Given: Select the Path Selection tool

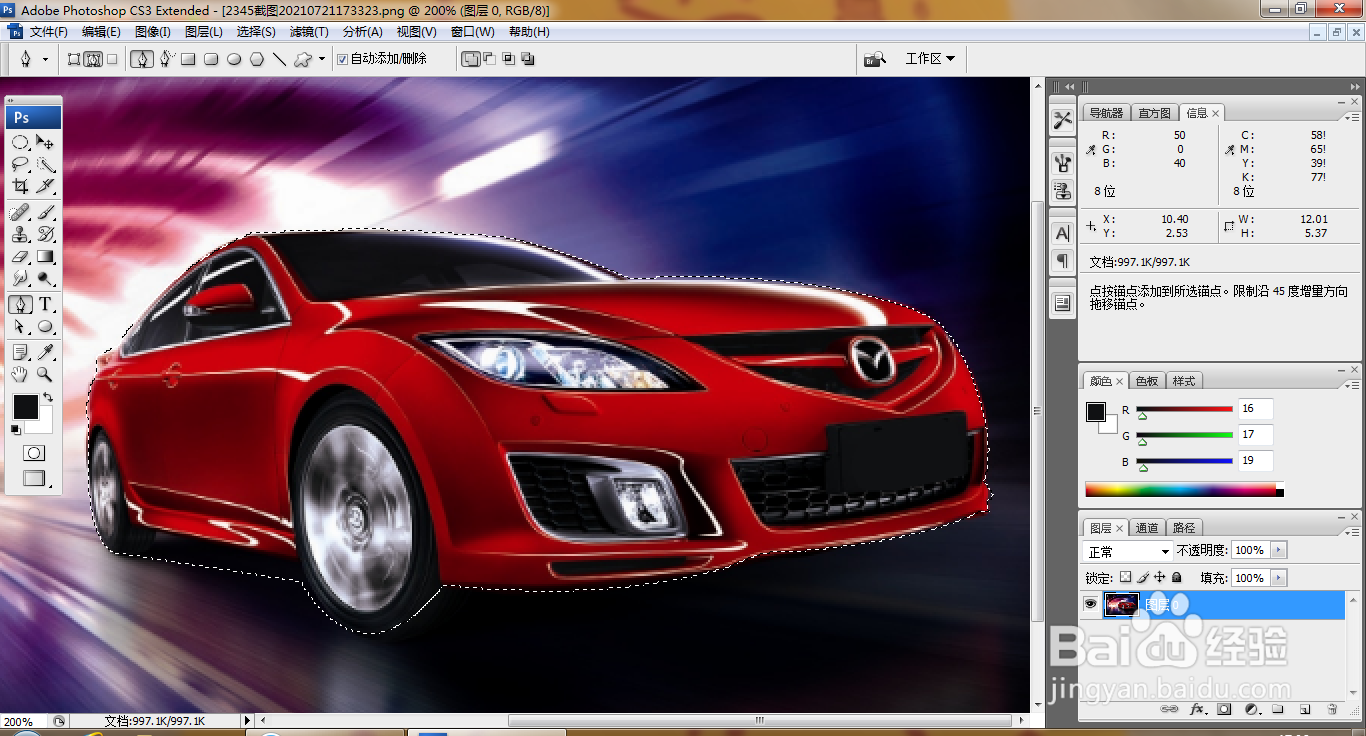Looking at the screenshot, I should pos(20,327).
